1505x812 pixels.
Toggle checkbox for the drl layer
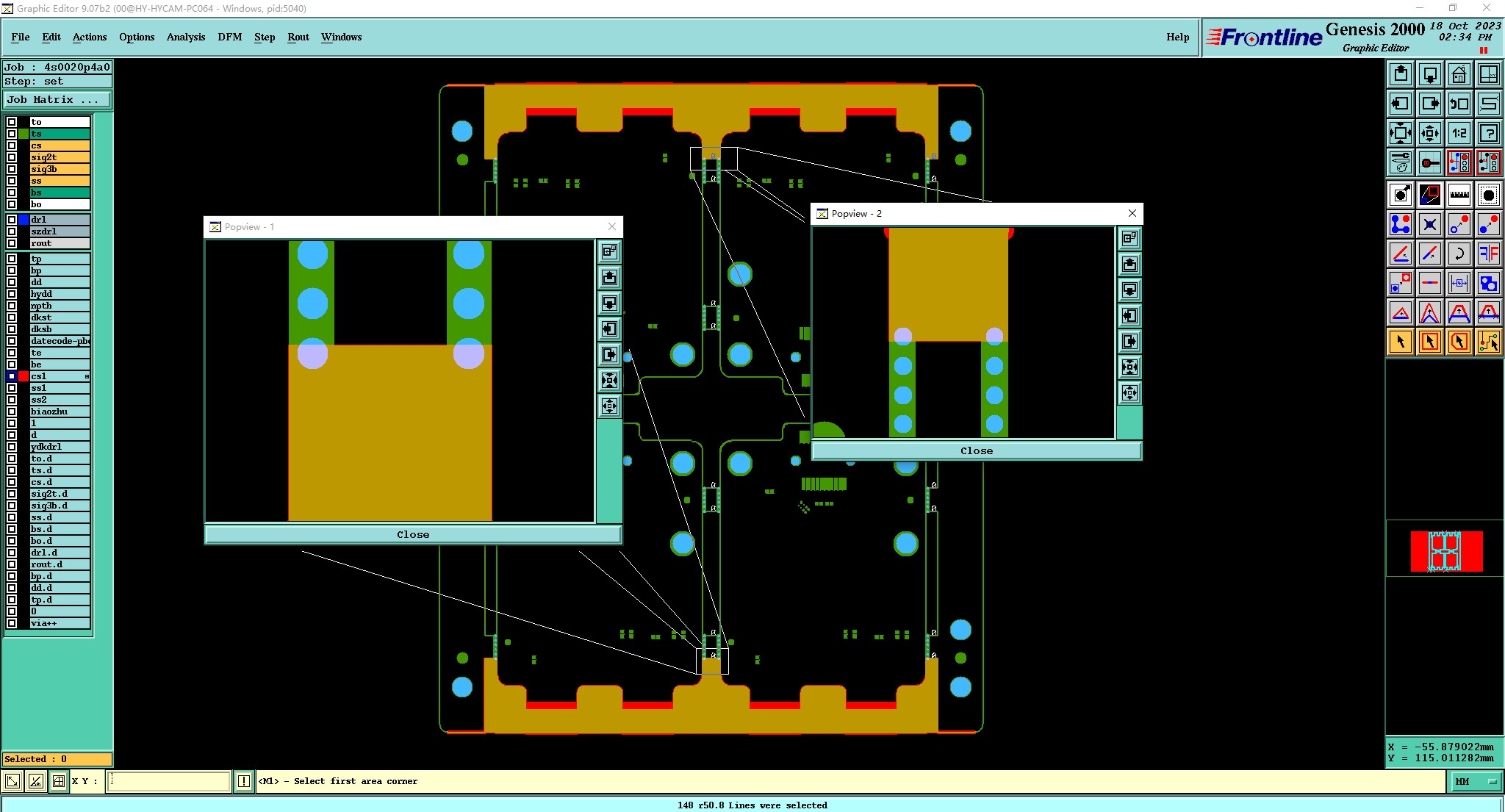(12, 220)
